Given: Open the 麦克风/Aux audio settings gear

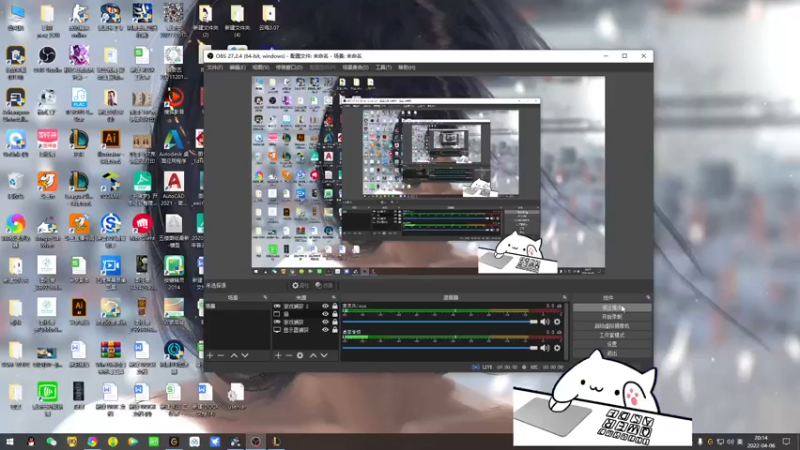Looking at the screenshot, I should [557, 322].
